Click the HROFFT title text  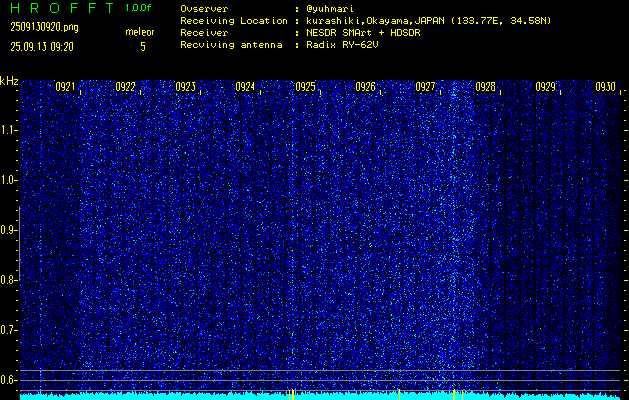pos(62,8)
